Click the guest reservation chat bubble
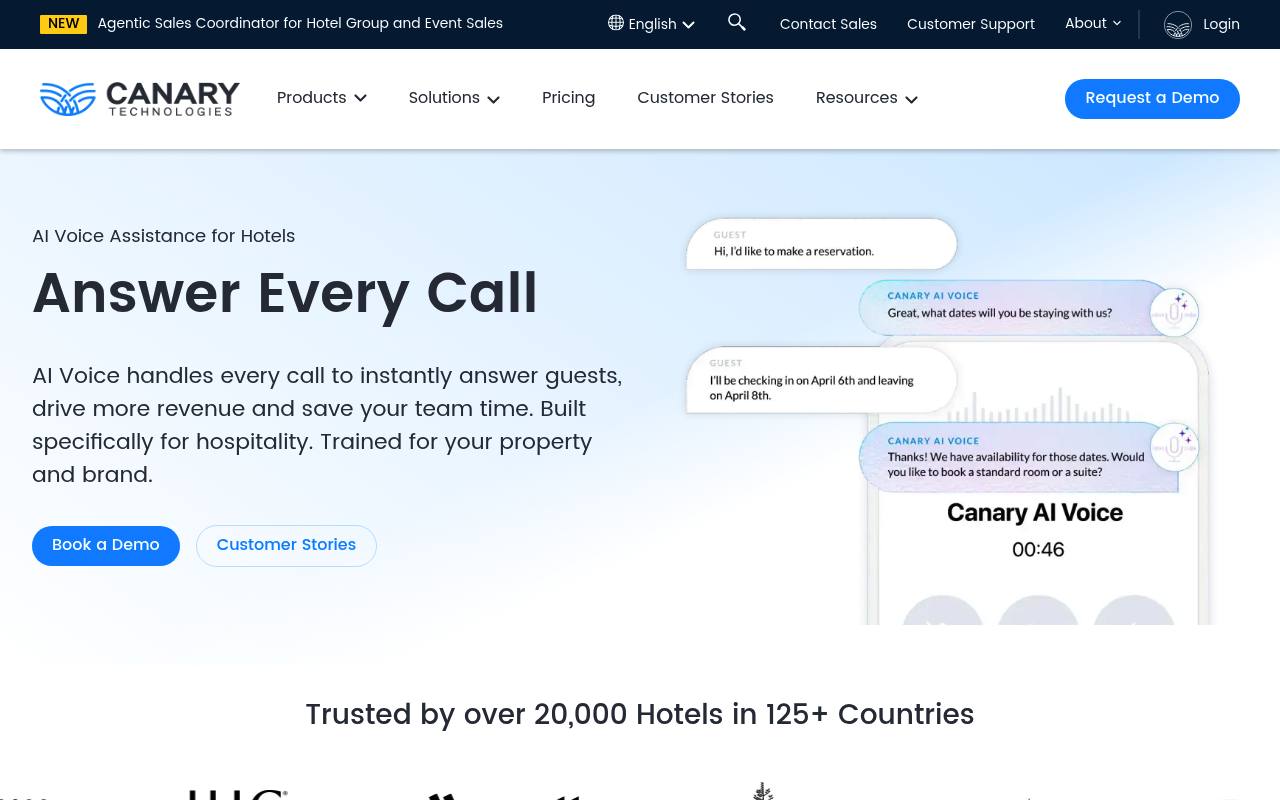1280x800 pixels. (821, 244)
